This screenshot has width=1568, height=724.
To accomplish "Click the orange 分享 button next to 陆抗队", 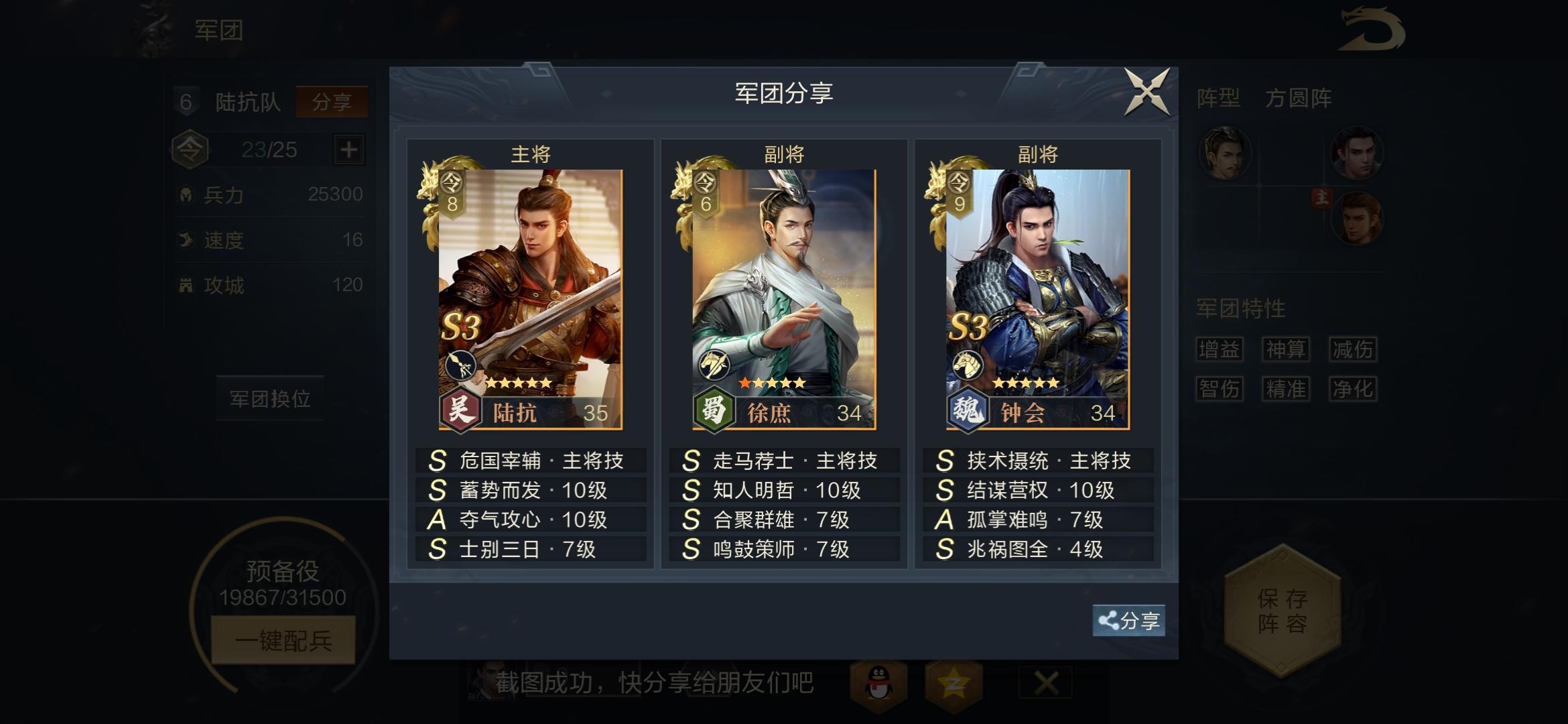I will [332, 102].
